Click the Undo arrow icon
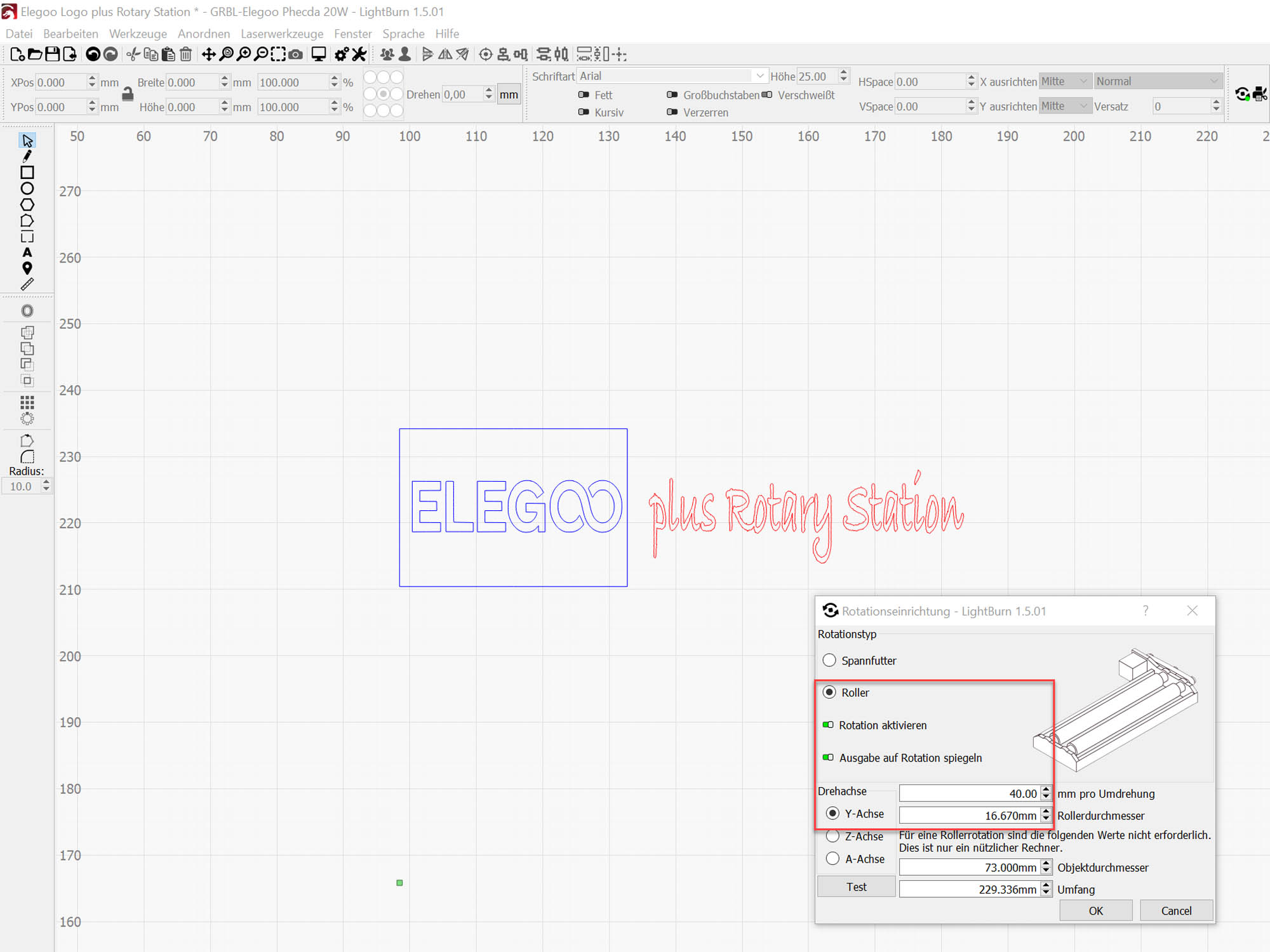1270x952 pixels. pyautogui.click(x=93, y=55)
